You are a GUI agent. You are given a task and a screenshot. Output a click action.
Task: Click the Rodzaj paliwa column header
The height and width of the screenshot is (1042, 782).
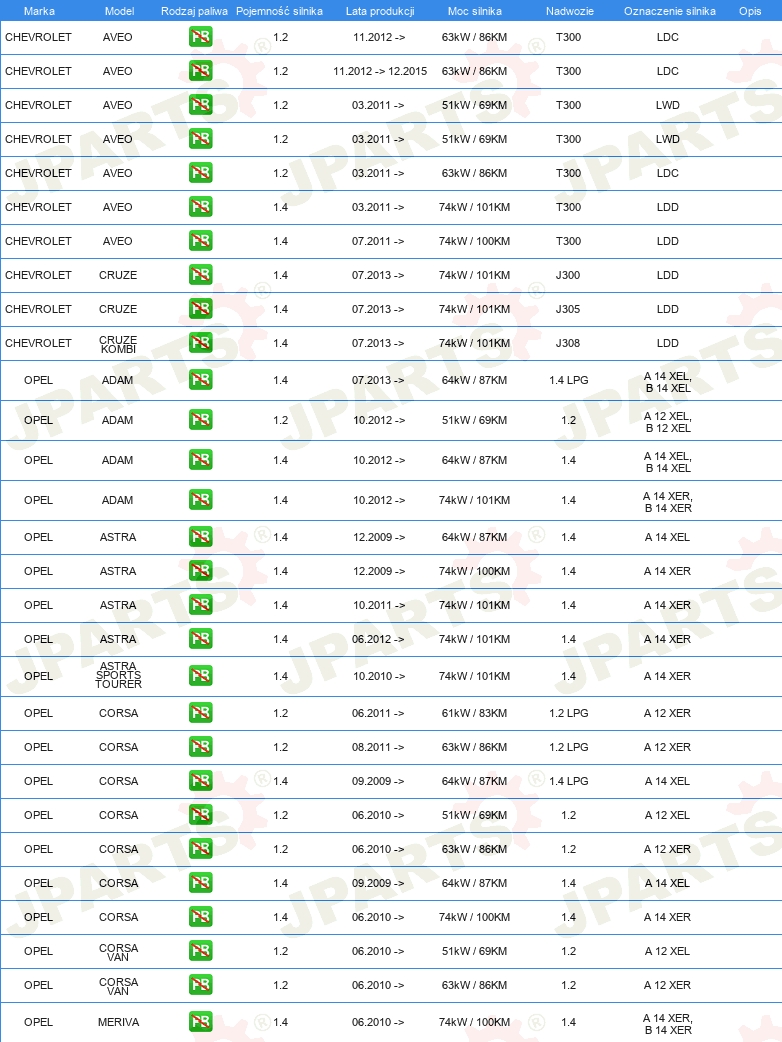click(194, 11)
